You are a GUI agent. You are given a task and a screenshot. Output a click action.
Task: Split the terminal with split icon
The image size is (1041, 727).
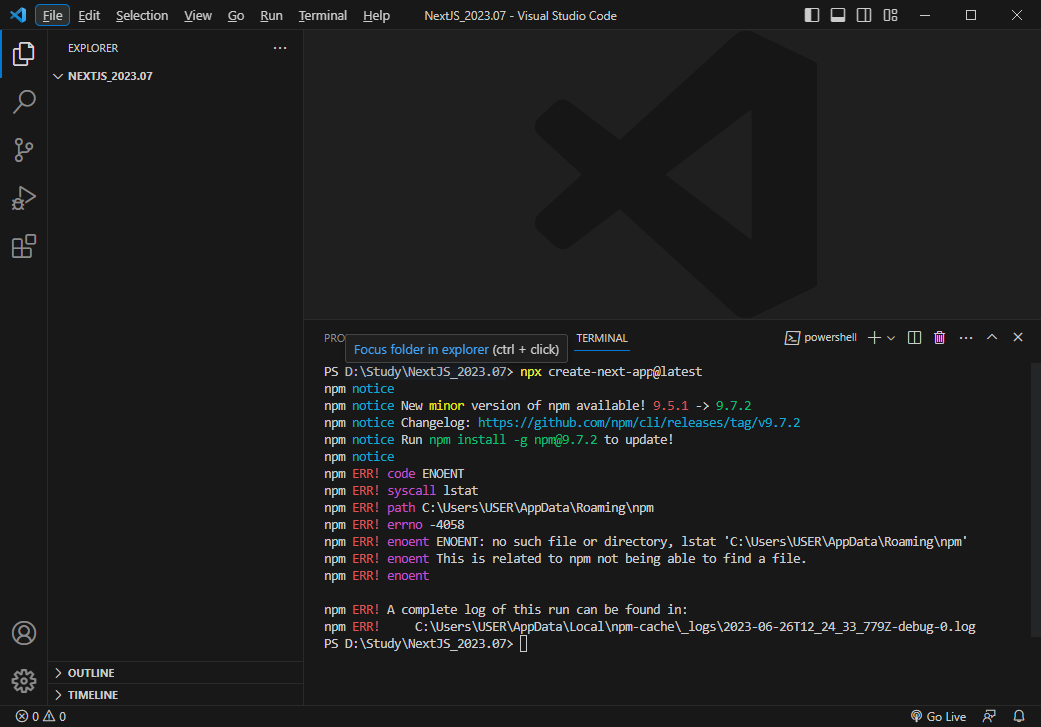tap(914, 337)
